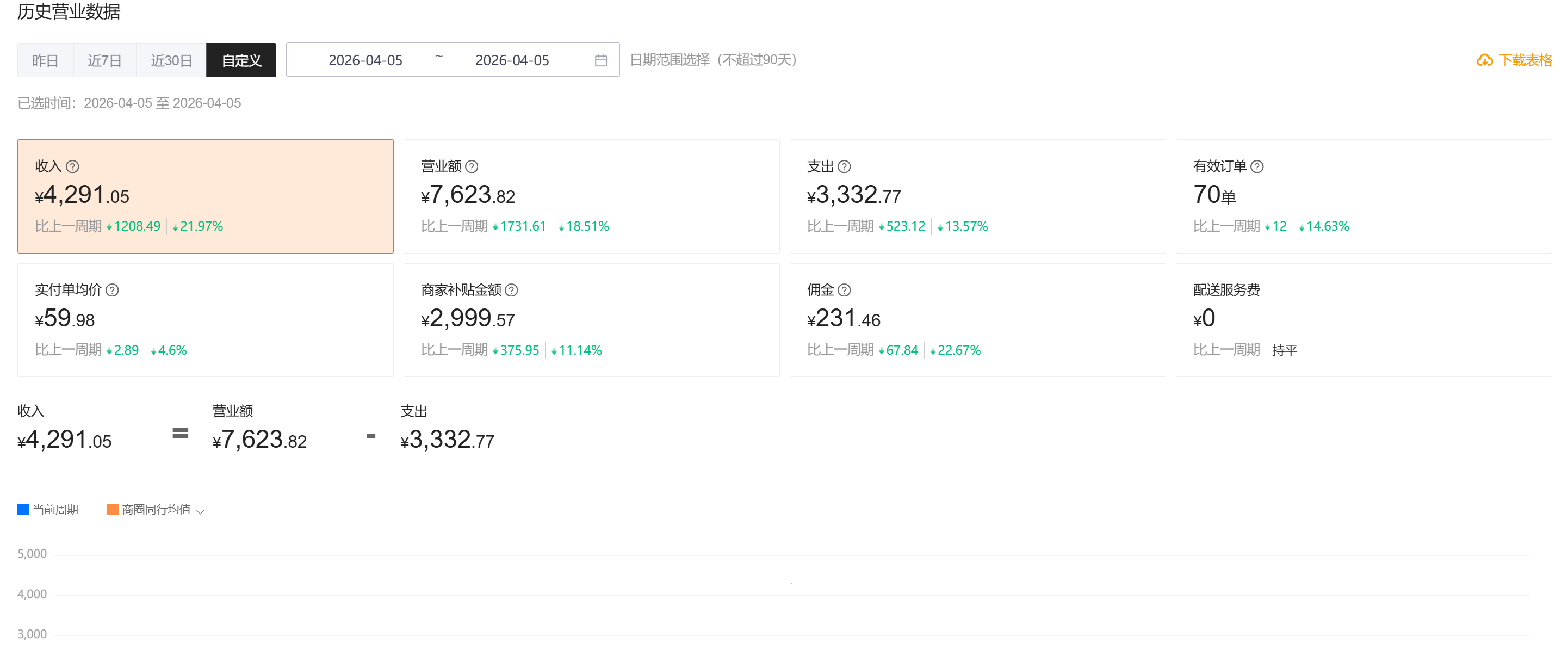Select the 商家补贴金额 ¥2,999.57 card

[x=592, y=320]
